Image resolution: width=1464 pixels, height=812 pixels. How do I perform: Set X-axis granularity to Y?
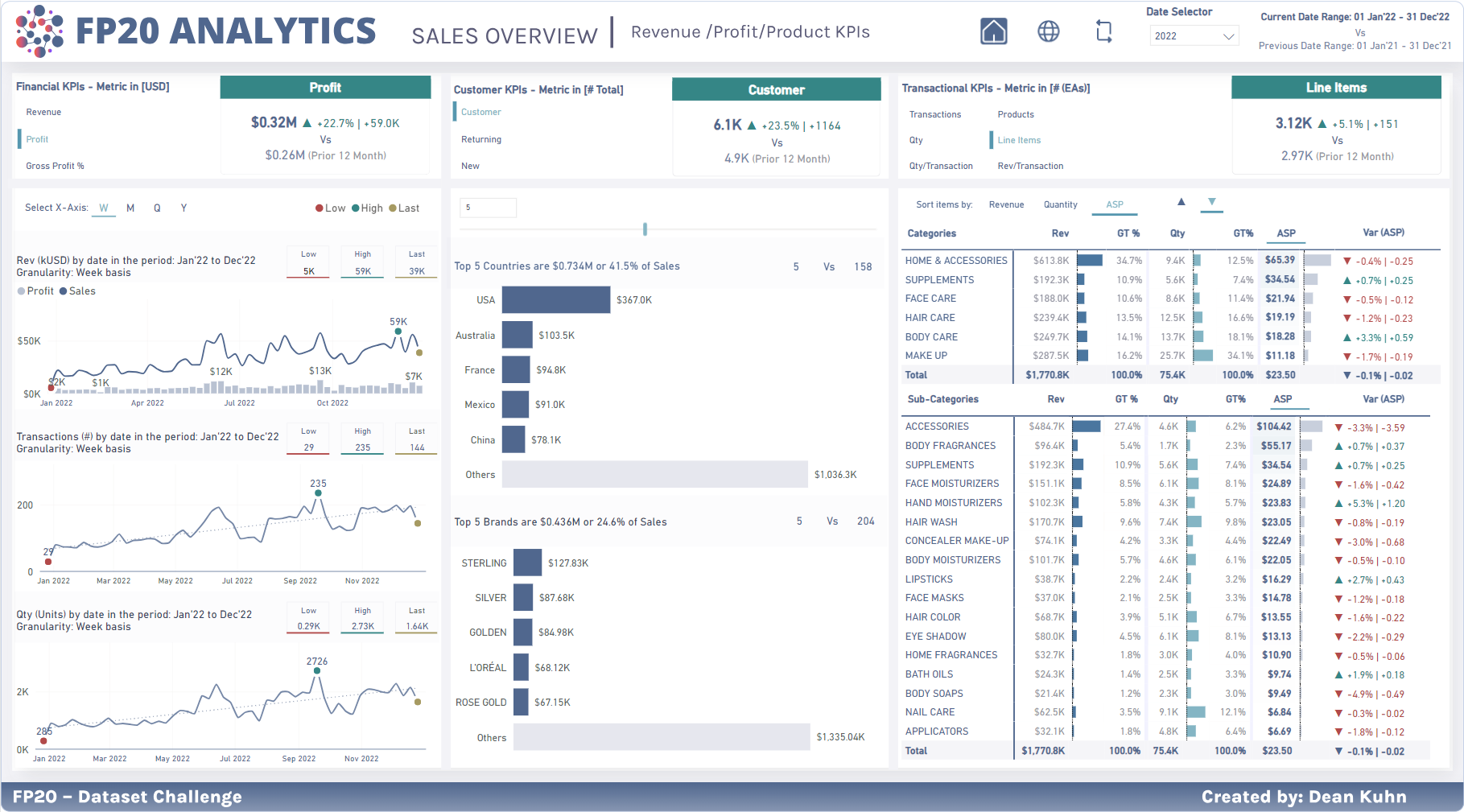tap(184, 208)
